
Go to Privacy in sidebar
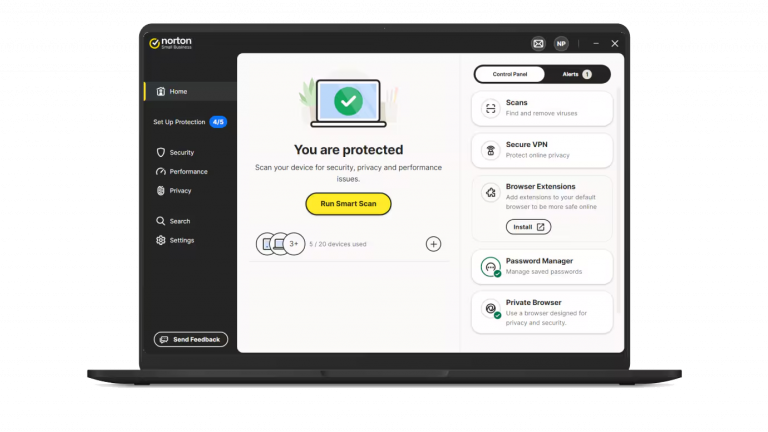[x=179, y=190]
